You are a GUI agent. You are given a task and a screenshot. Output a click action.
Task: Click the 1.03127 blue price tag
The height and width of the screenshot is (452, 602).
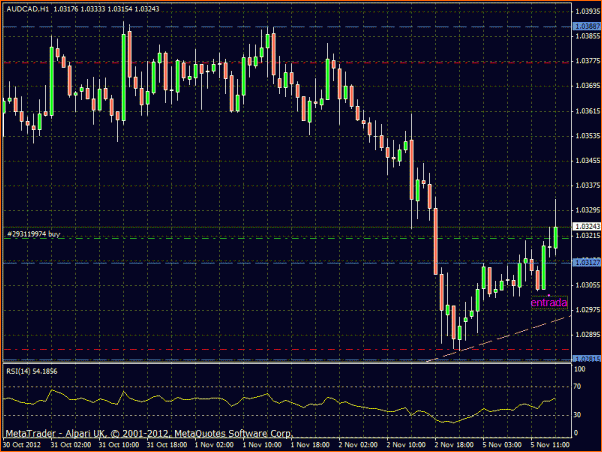tap(587, 263)
